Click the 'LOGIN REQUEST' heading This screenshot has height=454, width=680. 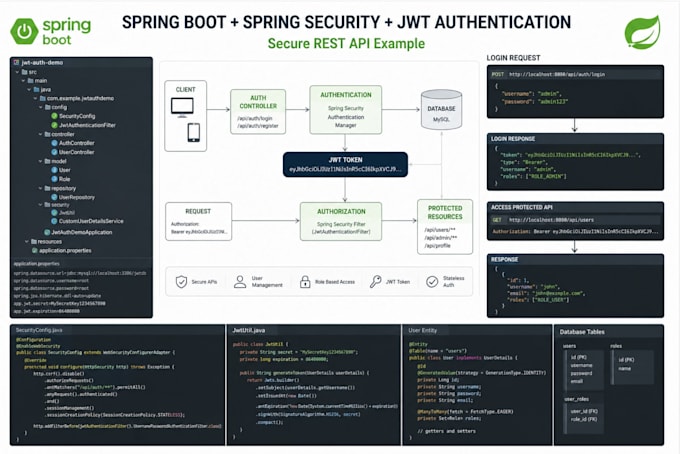point(513,58)
